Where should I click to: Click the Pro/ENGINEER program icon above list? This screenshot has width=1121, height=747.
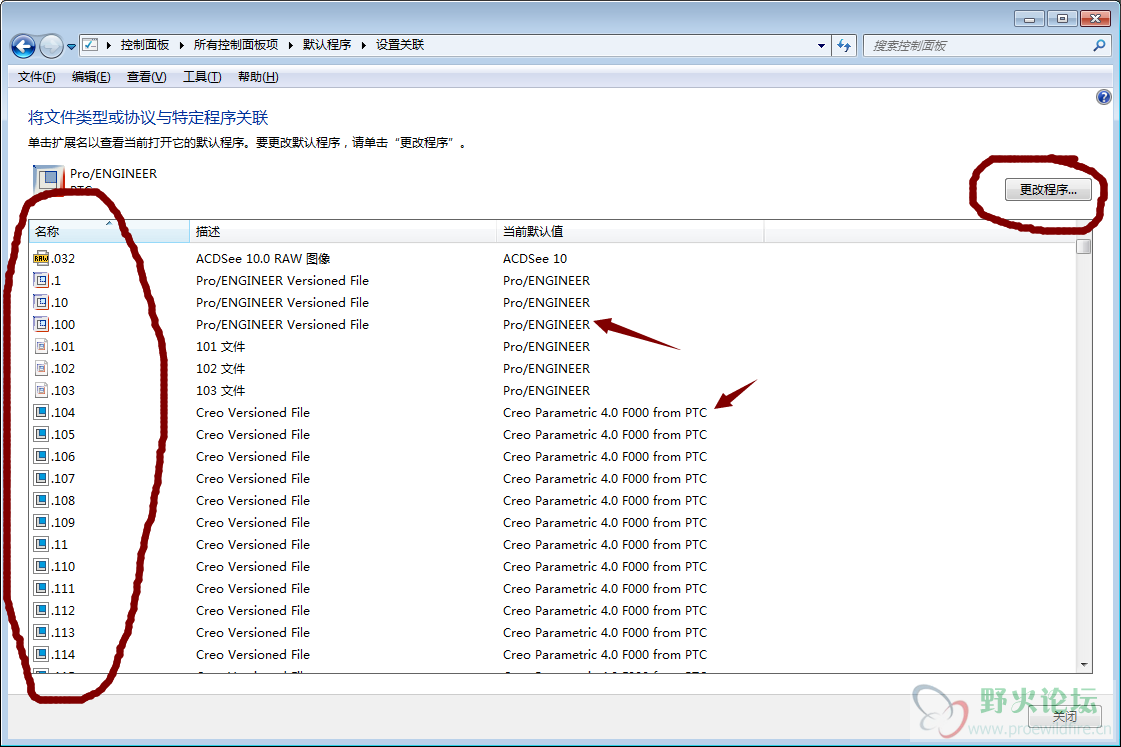click(48, 179)
